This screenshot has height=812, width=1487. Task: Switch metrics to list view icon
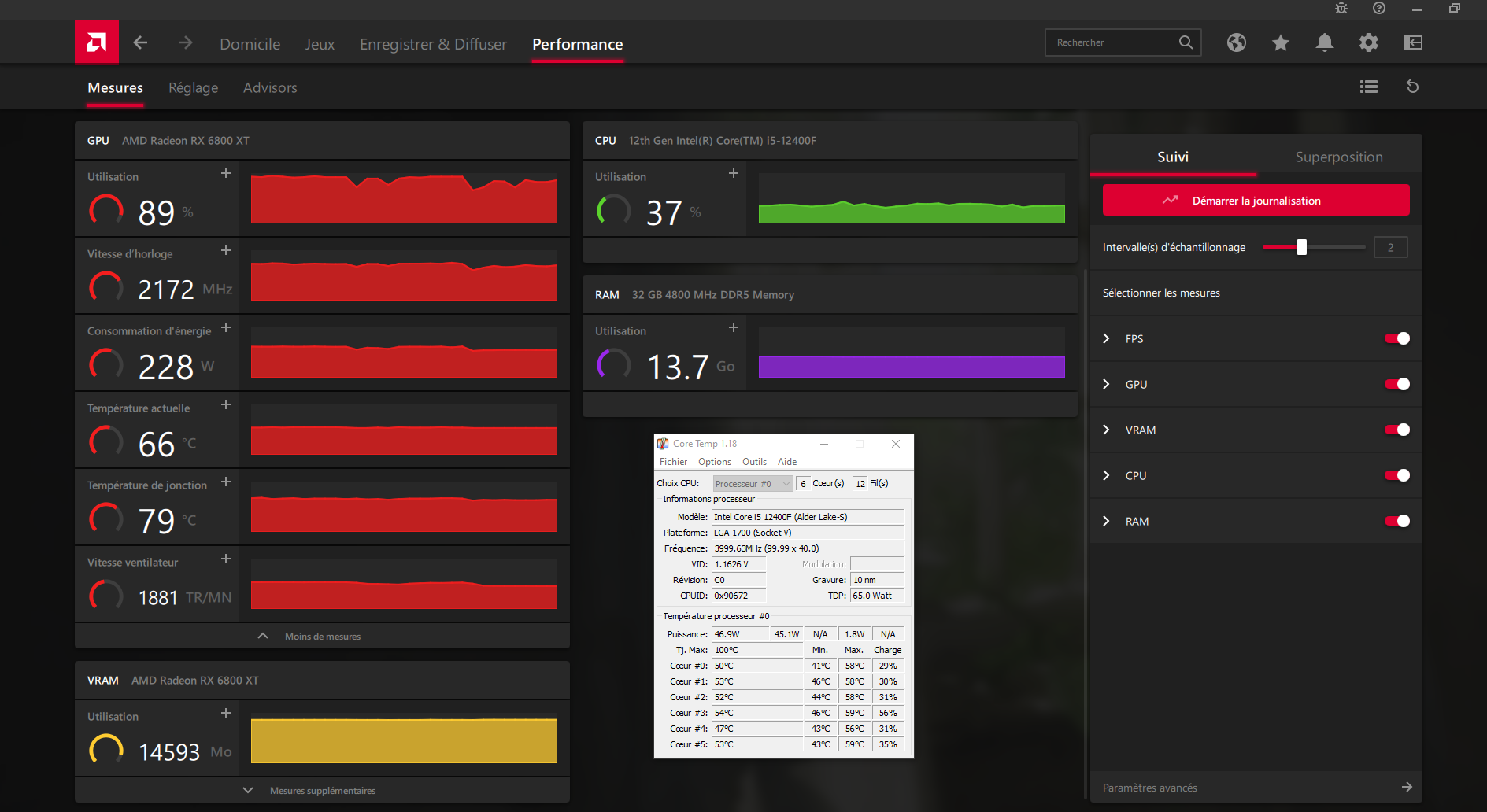[1369, 87]
